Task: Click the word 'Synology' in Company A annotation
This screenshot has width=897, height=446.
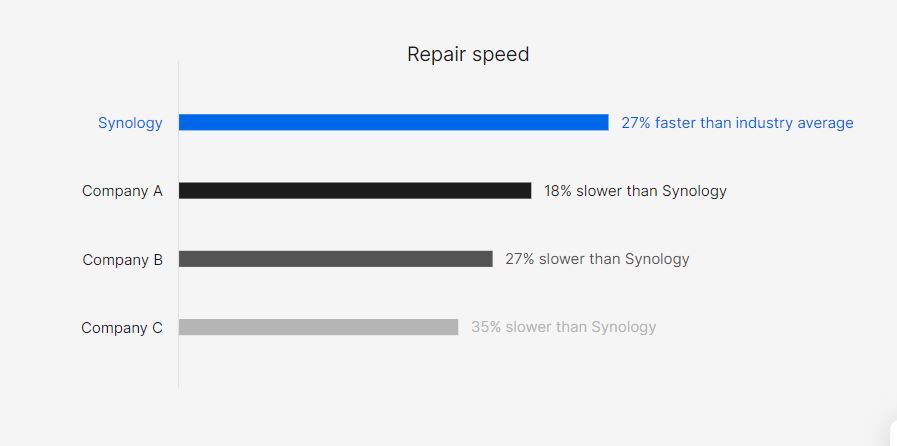Action: [694, 191]
